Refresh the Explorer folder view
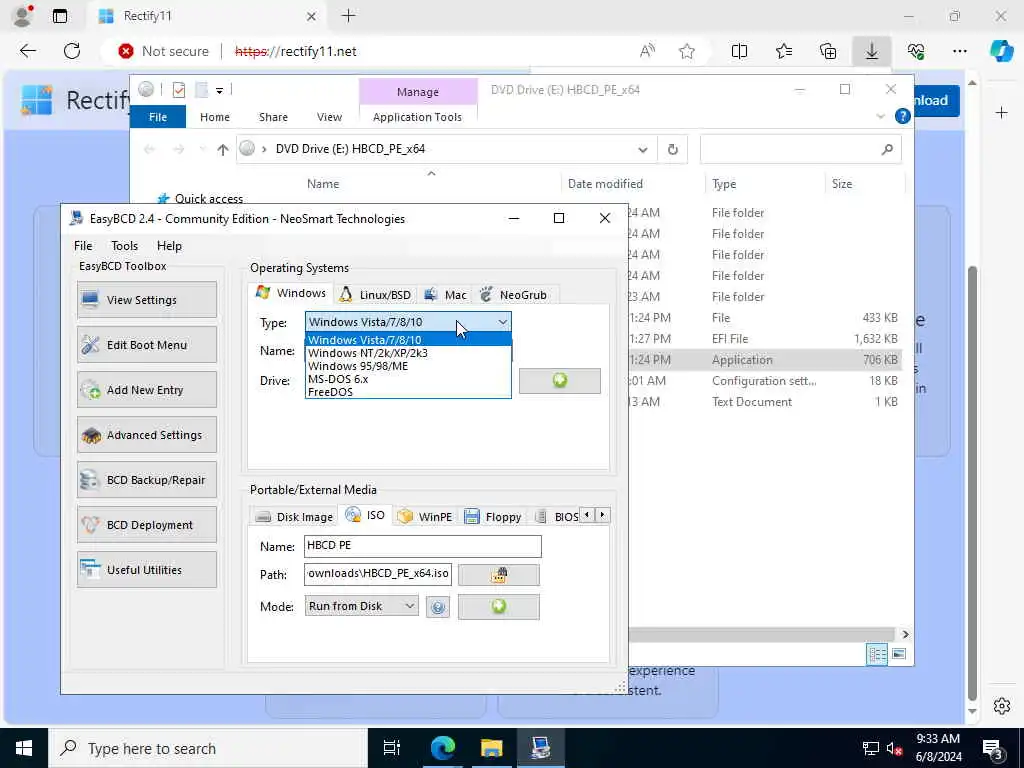This screenshot has width=1024, height=768. (x=673, y=150)
